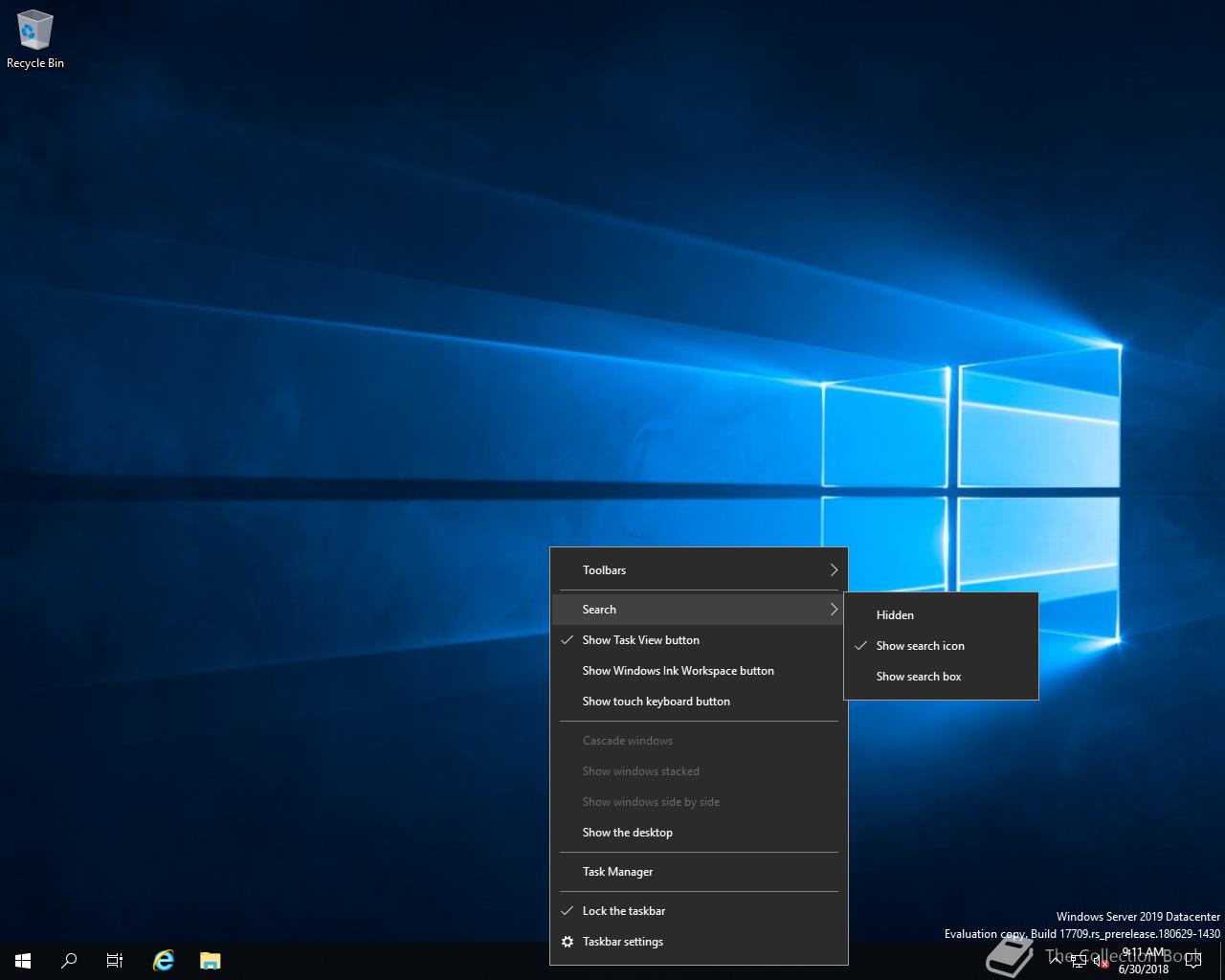Open the Start menu Windows logo
1225x980 pixels.
[23, 961]
